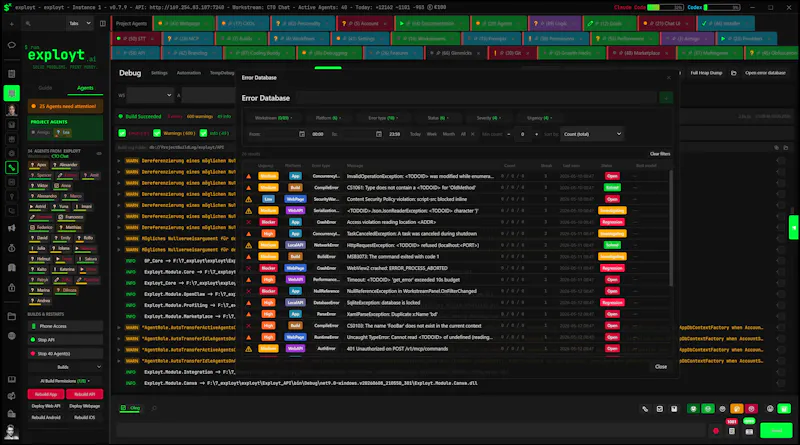The width and height of the screenshot is (800, 445).
Task: Open the AI Build Permissions dropdown
Action: tap(65, 381)
